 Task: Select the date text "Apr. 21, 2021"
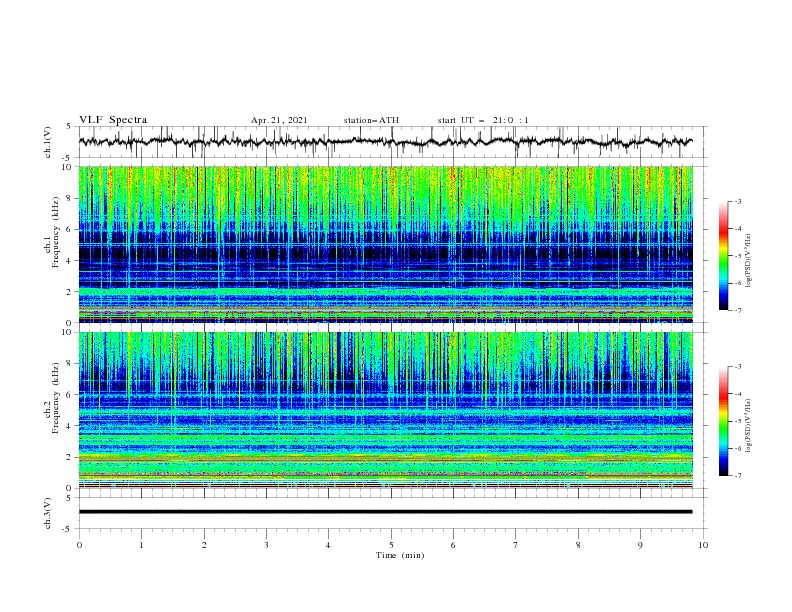279,120
